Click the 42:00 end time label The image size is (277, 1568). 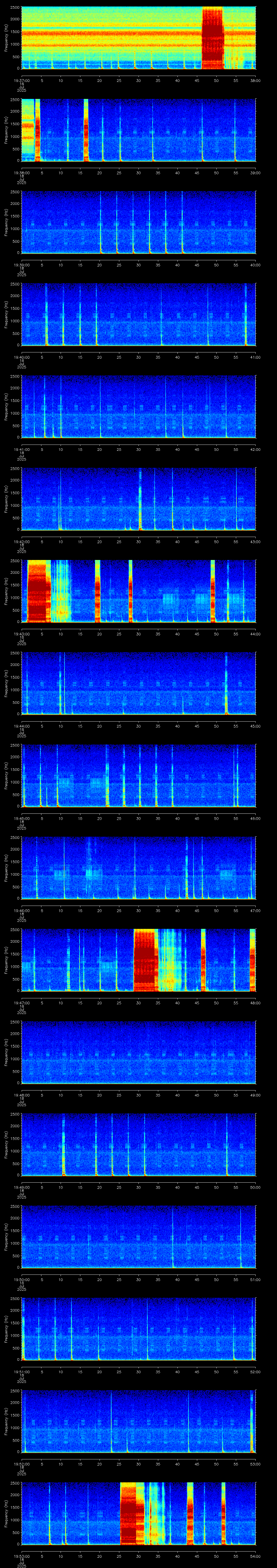click(x=256, y=449)
